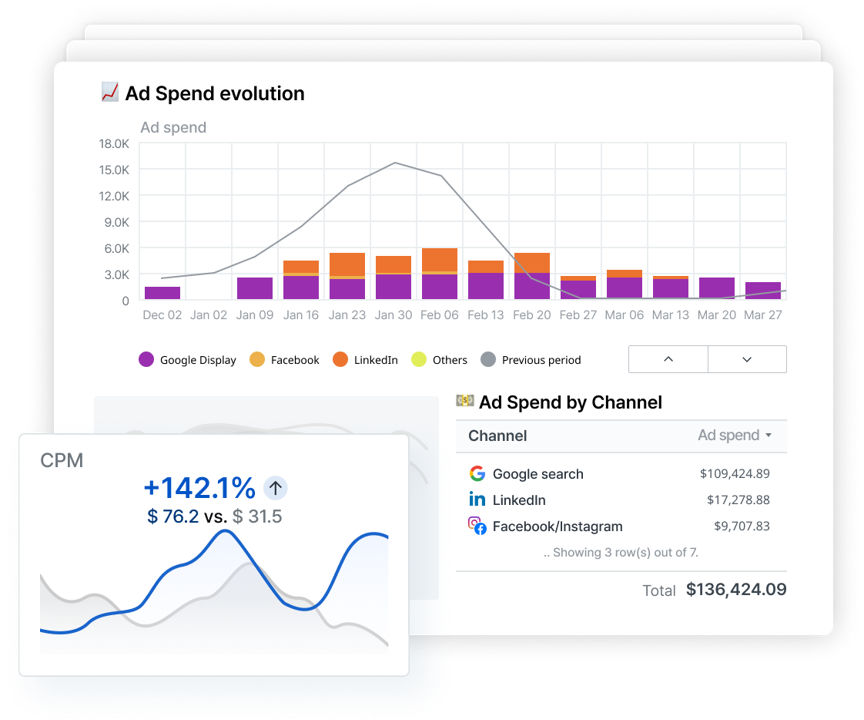
Task: Click the Total $136,424.09 value
Action: point(736,590)
